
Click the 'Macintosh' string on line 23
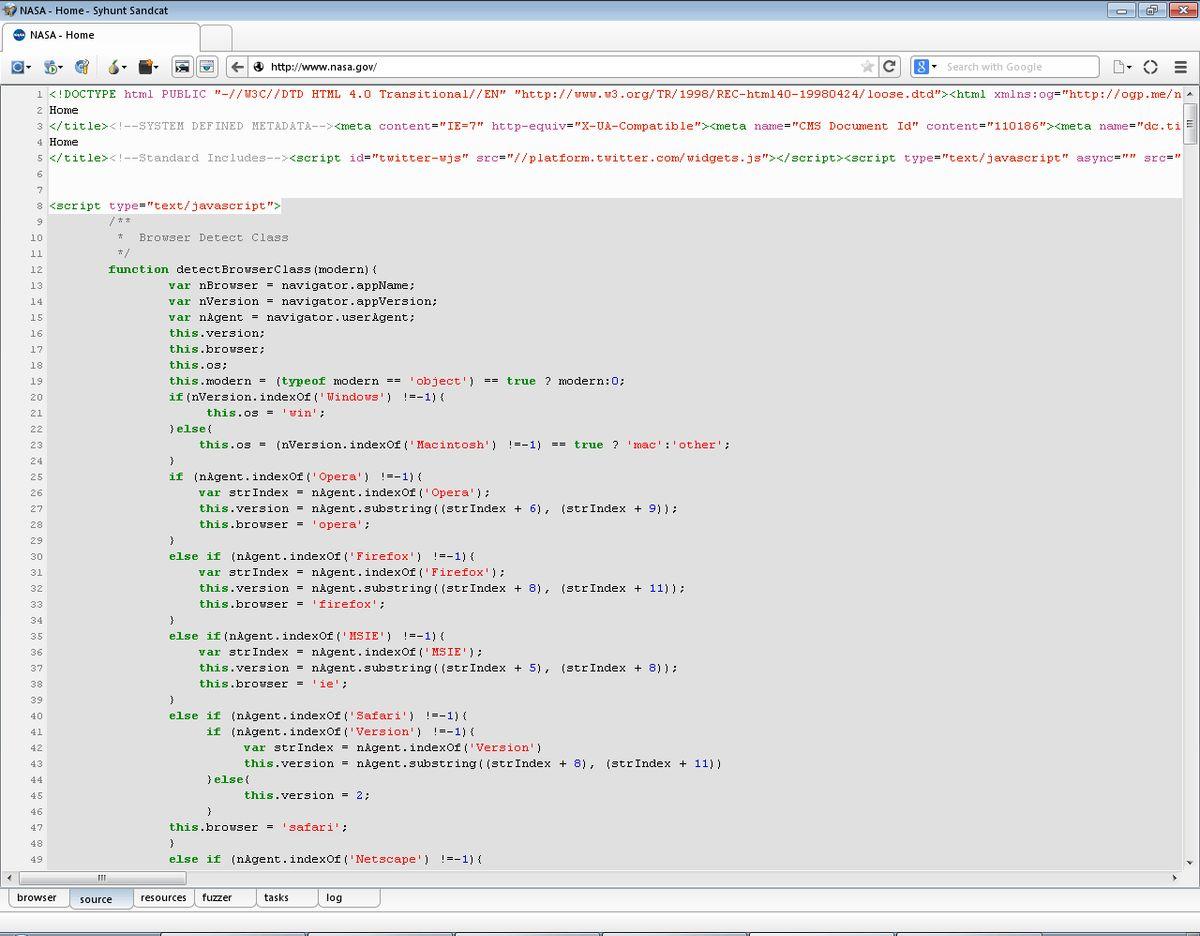tap(453, 445)
